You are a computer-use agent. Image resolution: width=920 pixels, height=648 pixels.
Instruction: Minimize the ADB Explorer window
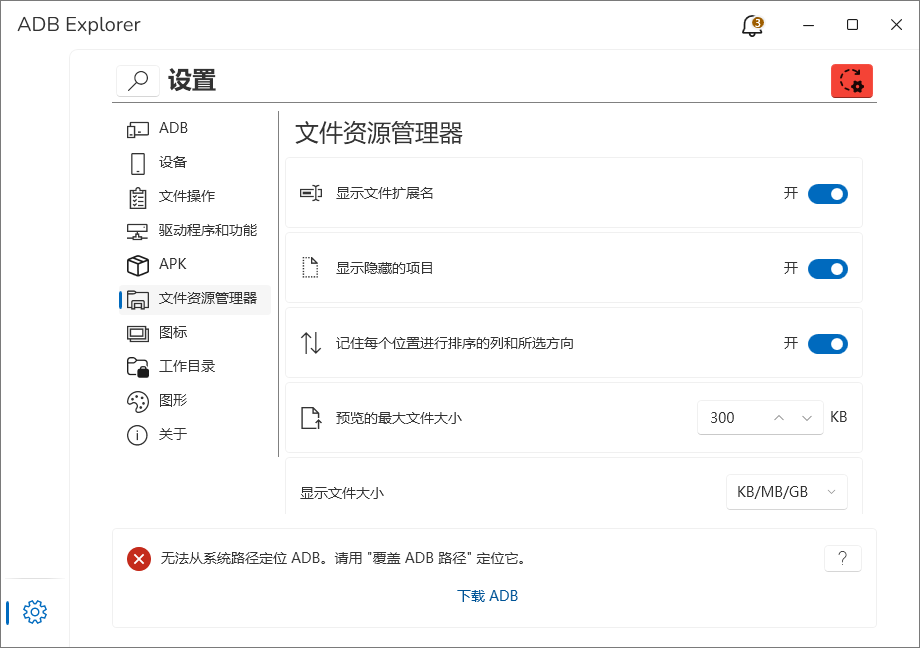[809, 25]
